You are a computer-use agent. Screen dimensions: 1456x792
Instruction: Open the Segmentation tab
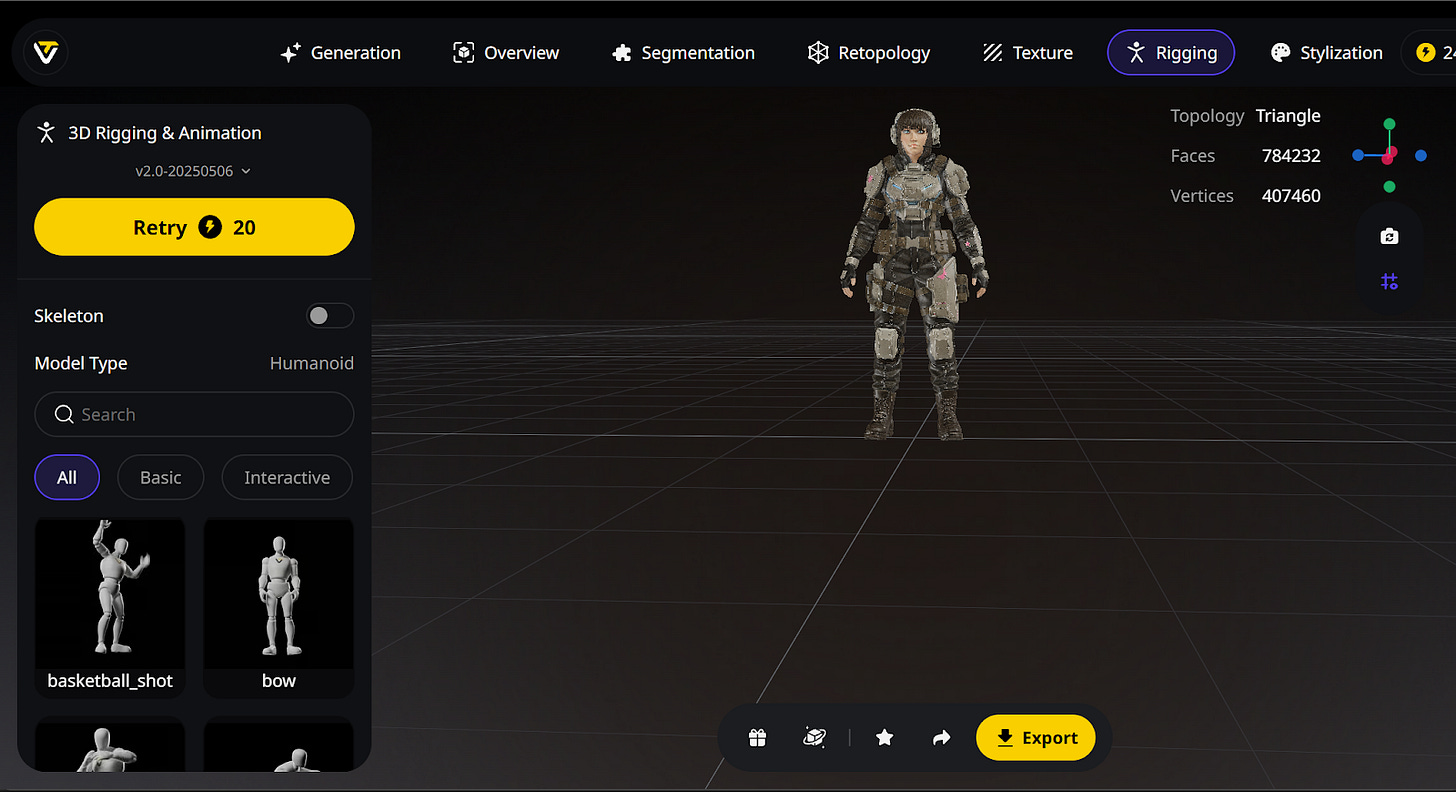coord(683,53)
